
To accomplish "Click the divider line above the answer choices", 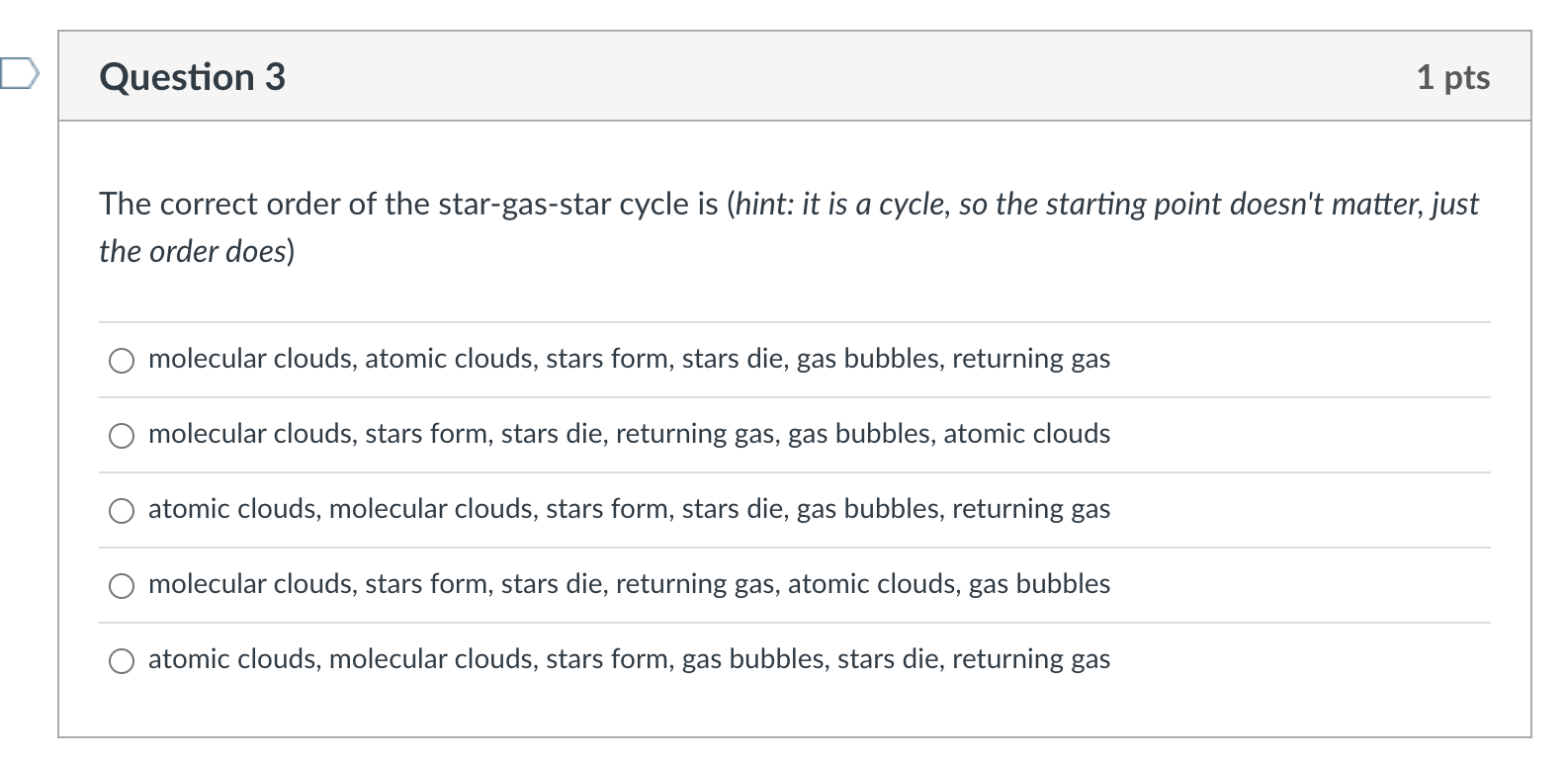I will [791, 321].
